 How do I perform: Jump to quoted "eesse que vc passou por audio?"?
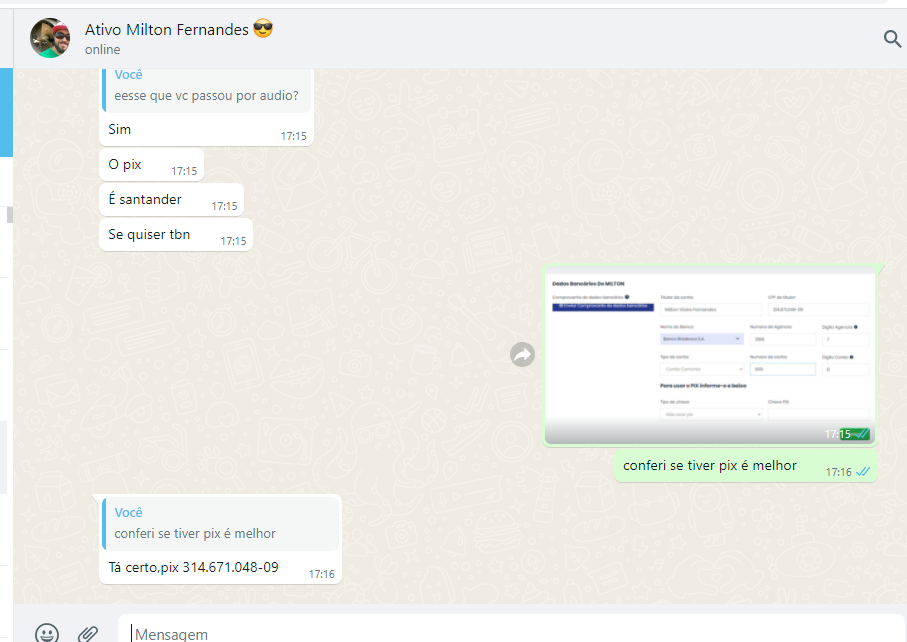207,87
